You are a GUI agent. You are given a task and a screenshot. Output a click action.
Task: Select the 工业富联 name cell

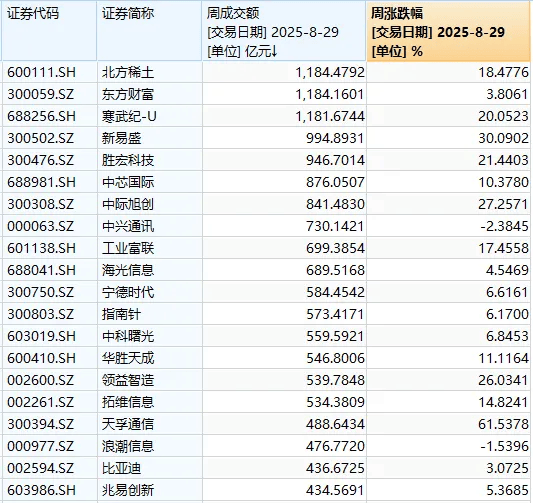coord(150,248)
